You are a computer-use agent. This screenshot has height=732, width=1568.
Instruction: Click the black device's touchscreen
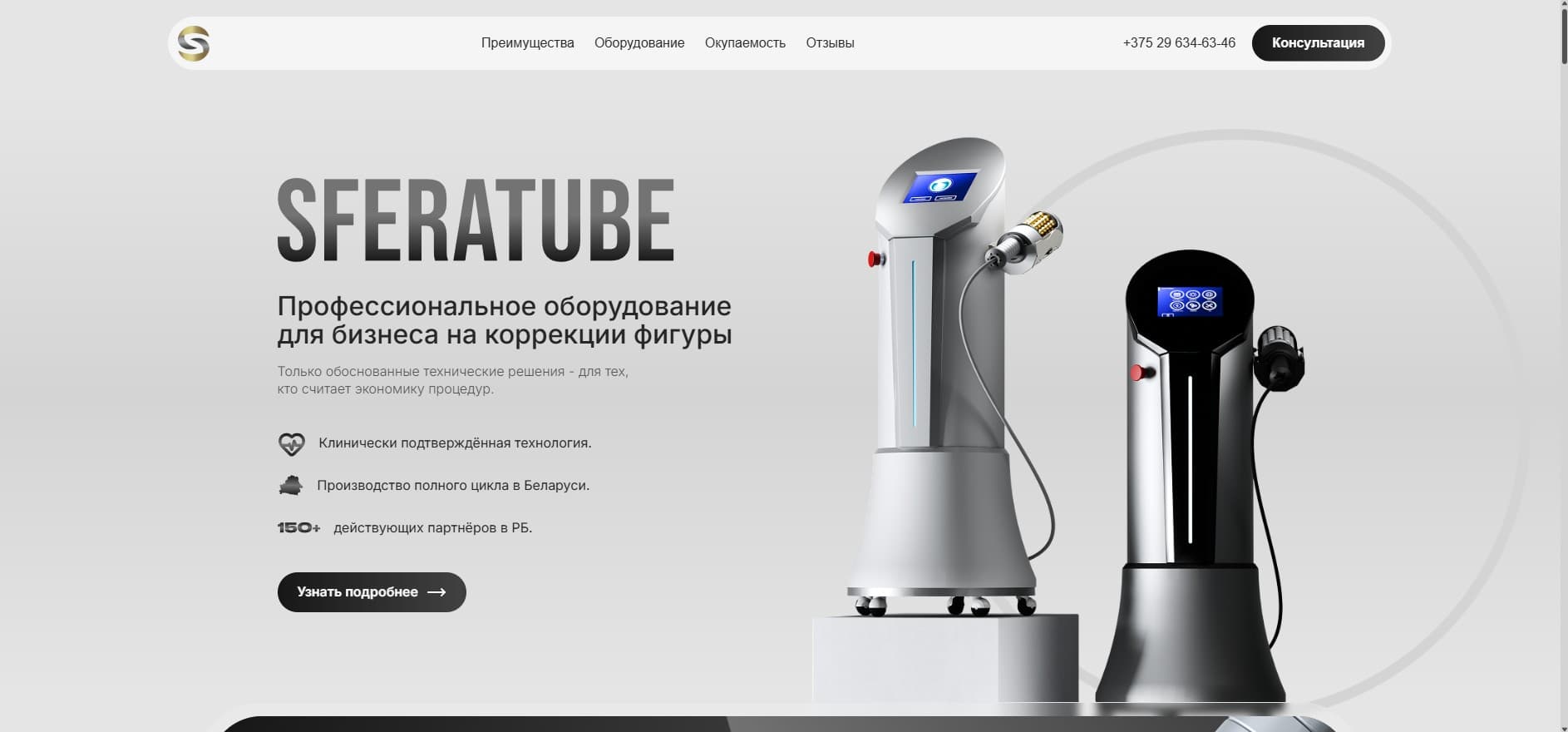coord(1190,301)
